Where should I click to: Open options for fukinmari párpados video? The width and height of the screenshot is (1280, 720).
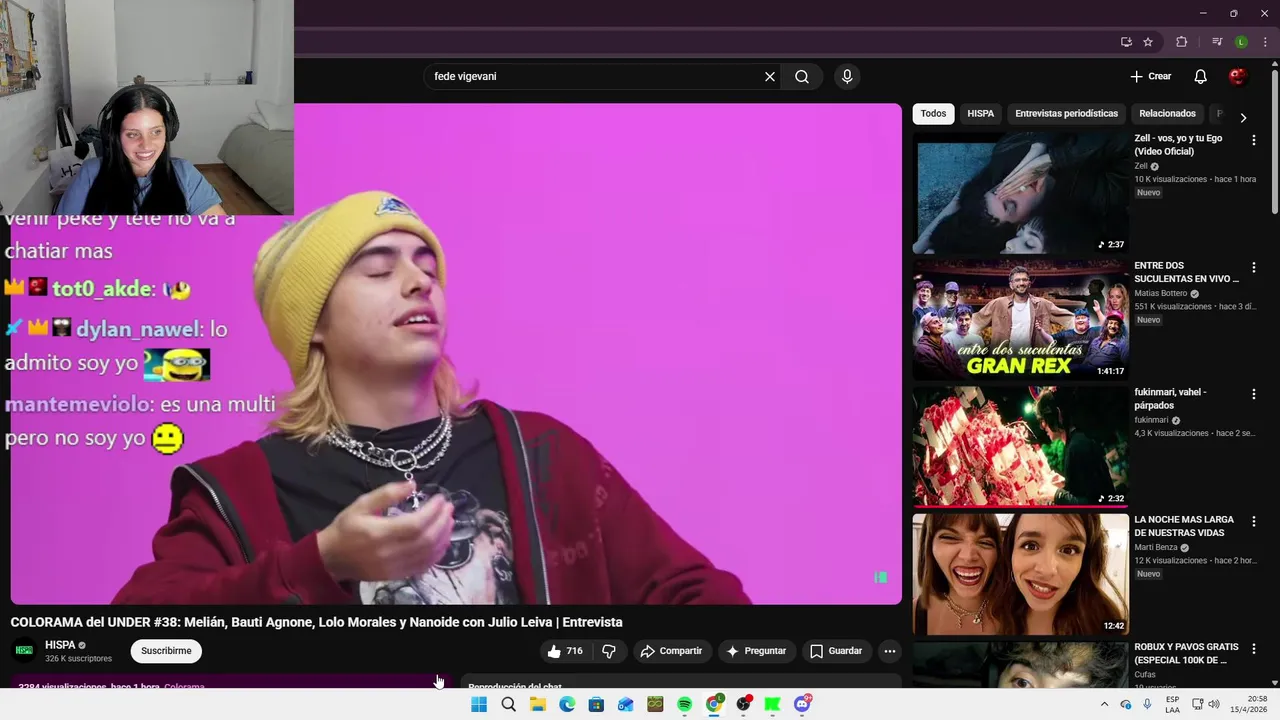1253,395
